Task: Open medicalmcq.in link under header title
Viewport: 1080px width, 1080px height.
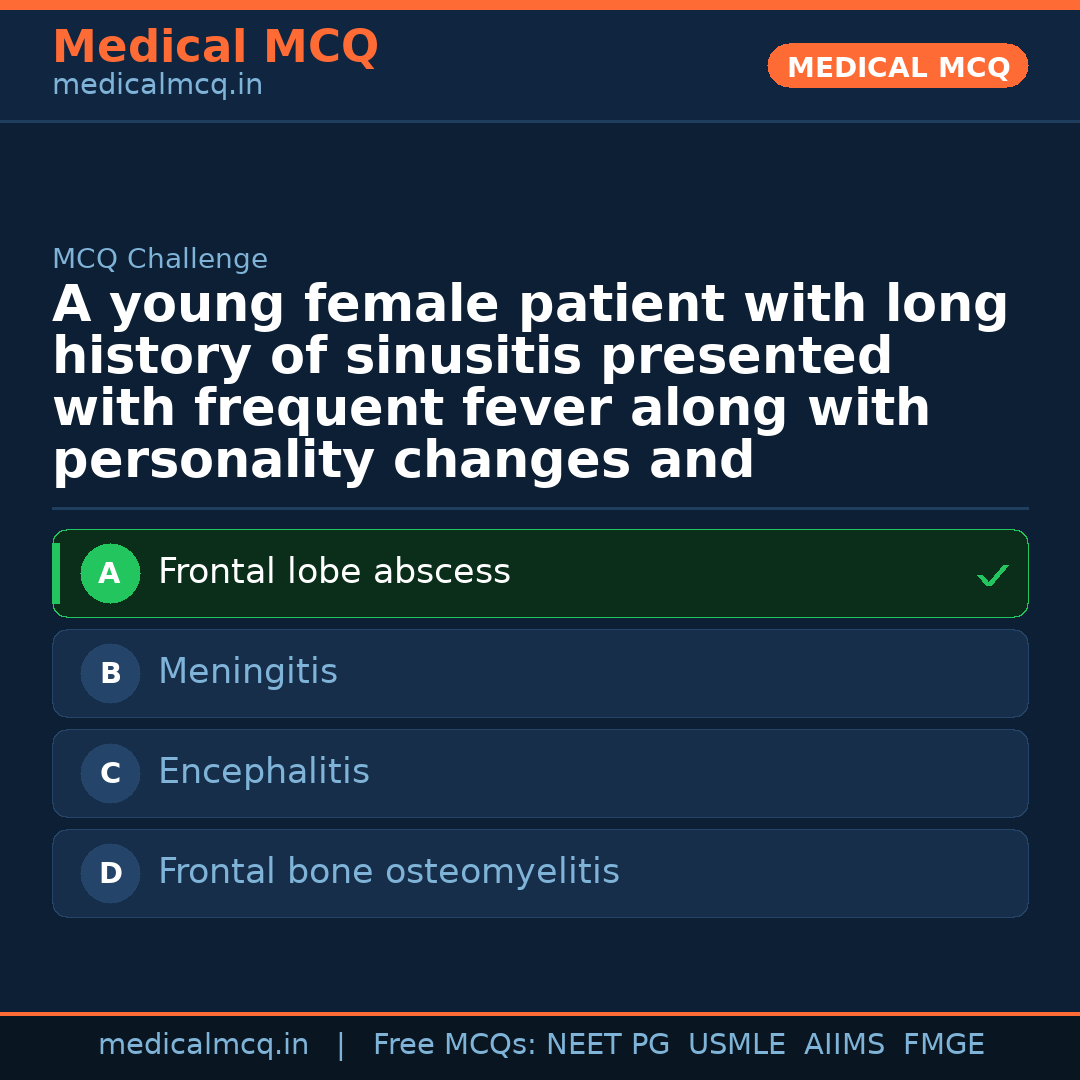Action: (x=157, y=86)
